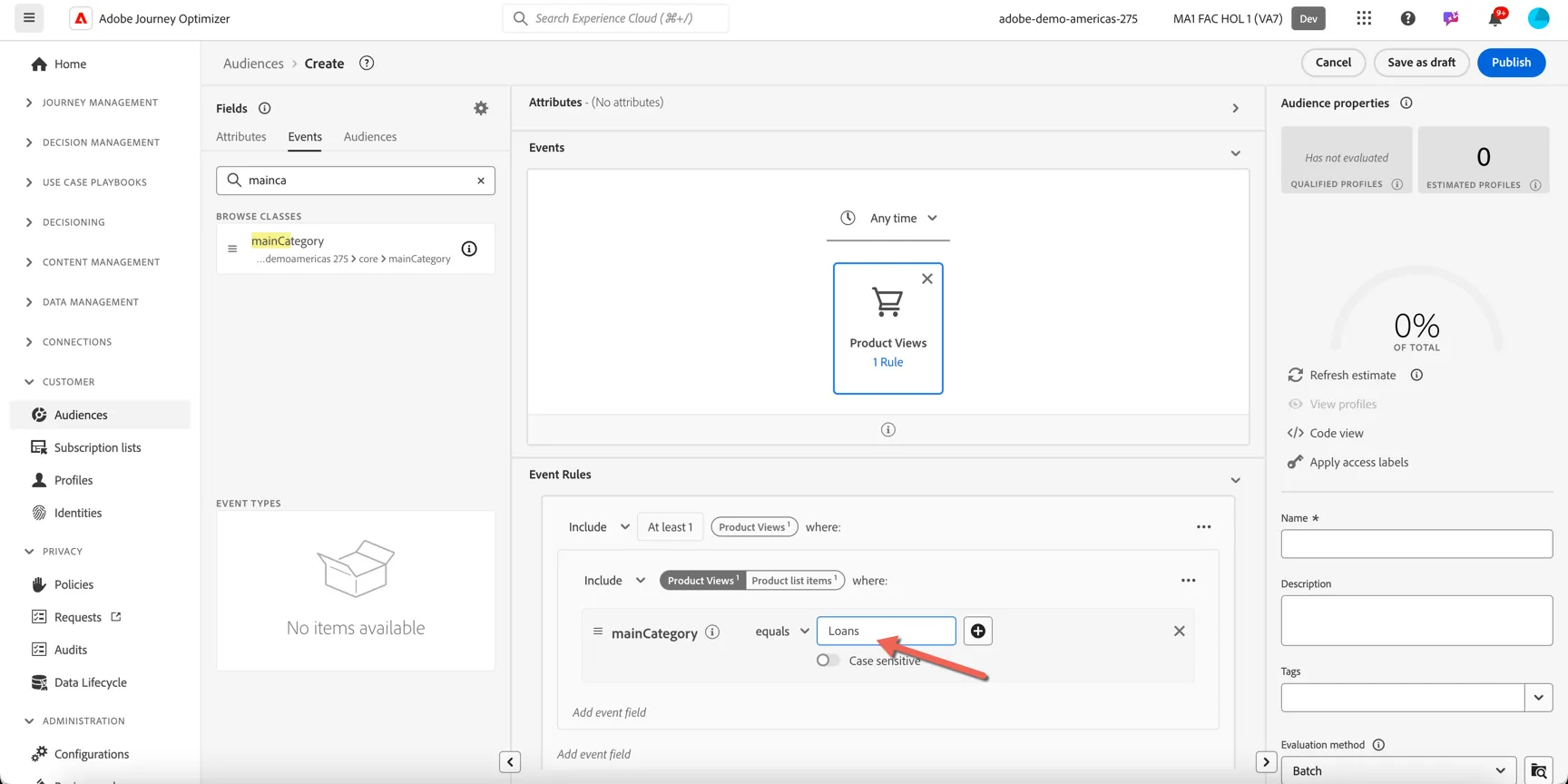
Task: Expand the Attributes section chevron
Action: point(1236,109)
